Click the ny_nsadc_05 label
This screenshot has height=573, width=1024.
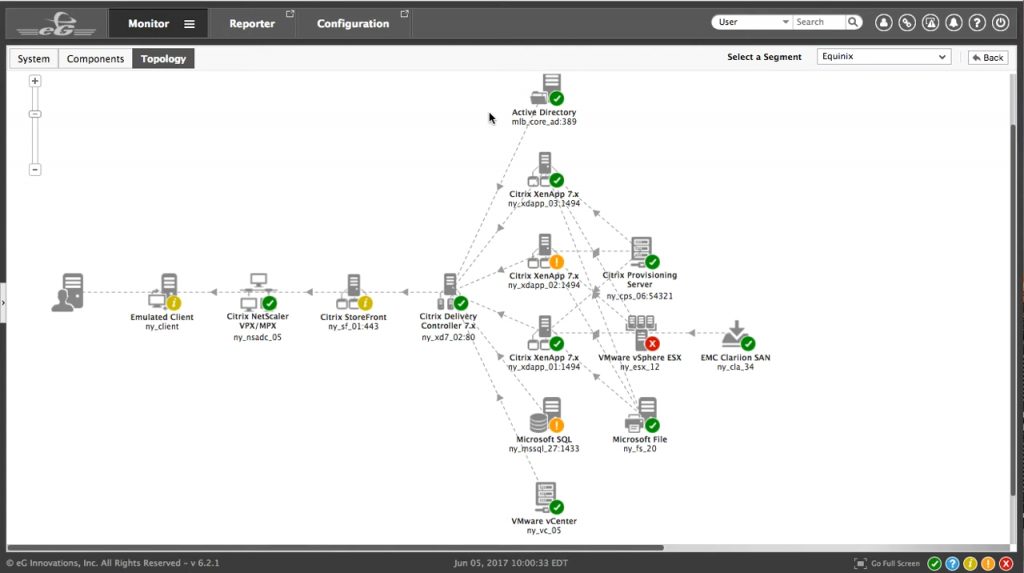pos(257,337)
